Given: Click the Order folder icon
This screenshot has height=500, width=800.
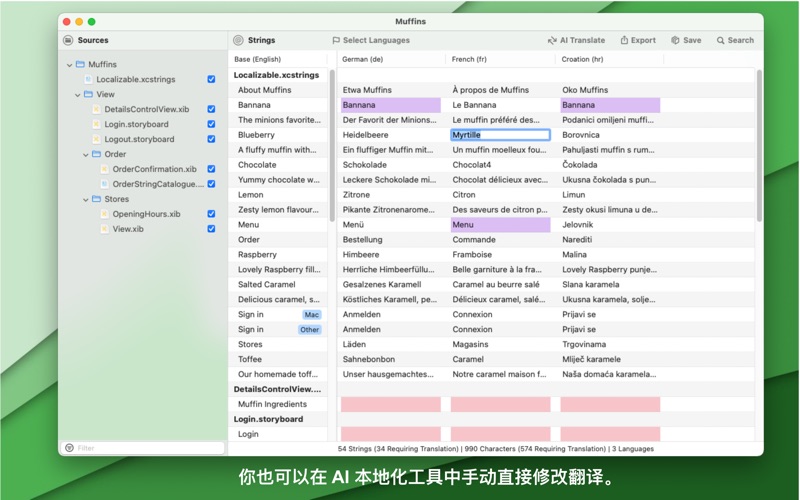Looking at the screenshot, I should coord(96,154).
